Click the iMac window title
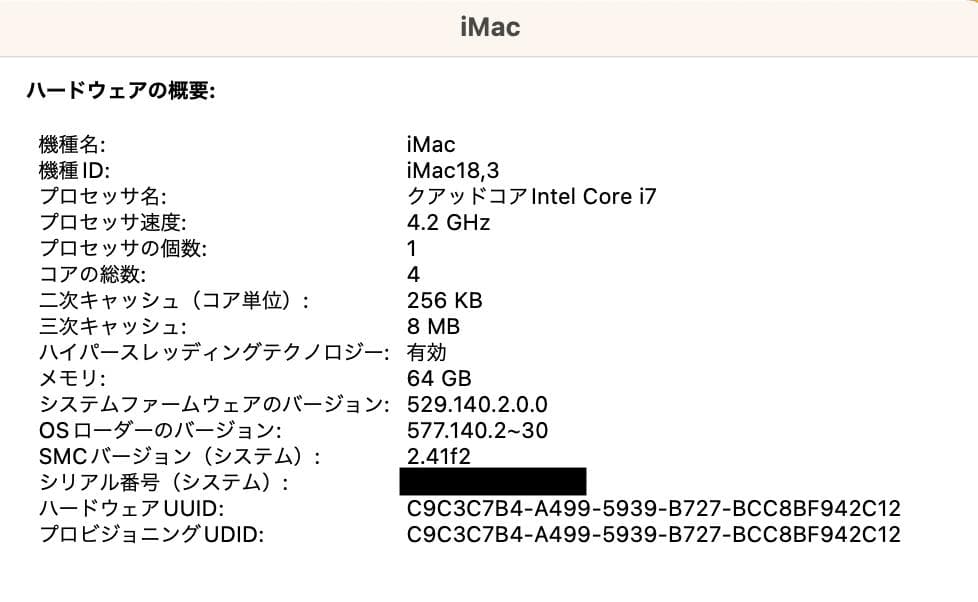This screenshot has width=978, height=602. [489, 27]
